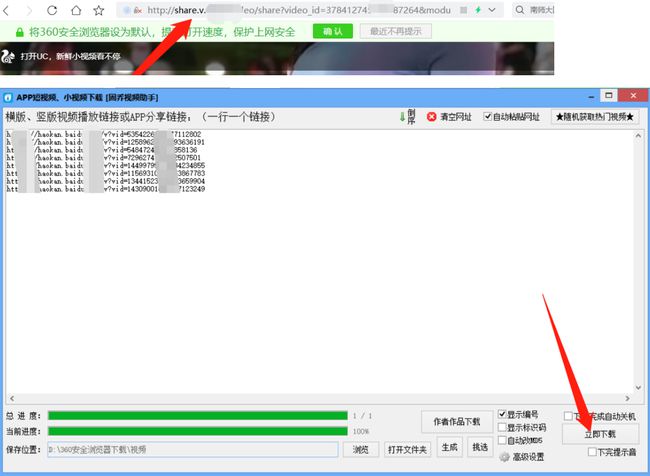This screenshot has width=650, height=476.
Task: Select the URL line ending in 7123249
Action: point(106,189)
